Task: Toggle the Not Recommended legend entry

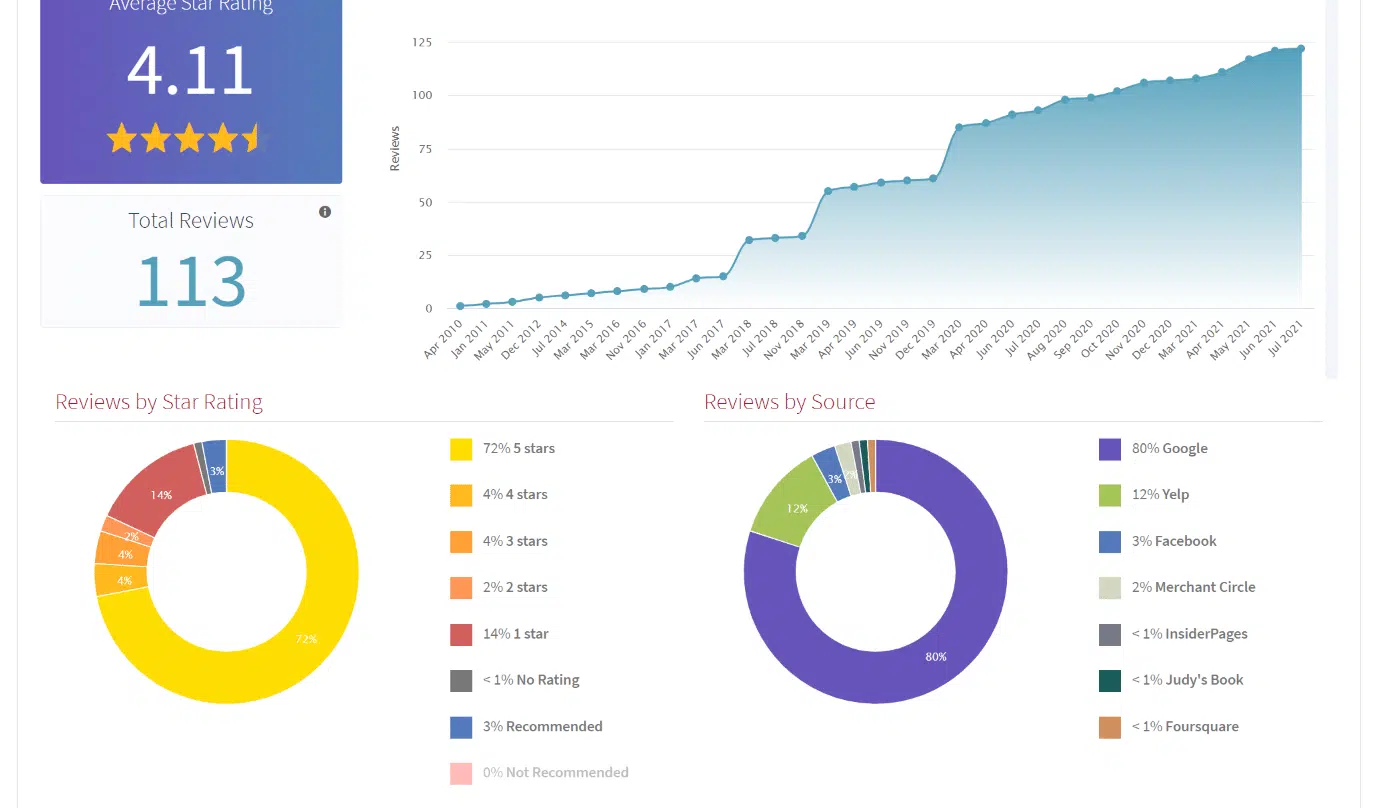Action: pyautogui.click(x=555, y=772)
